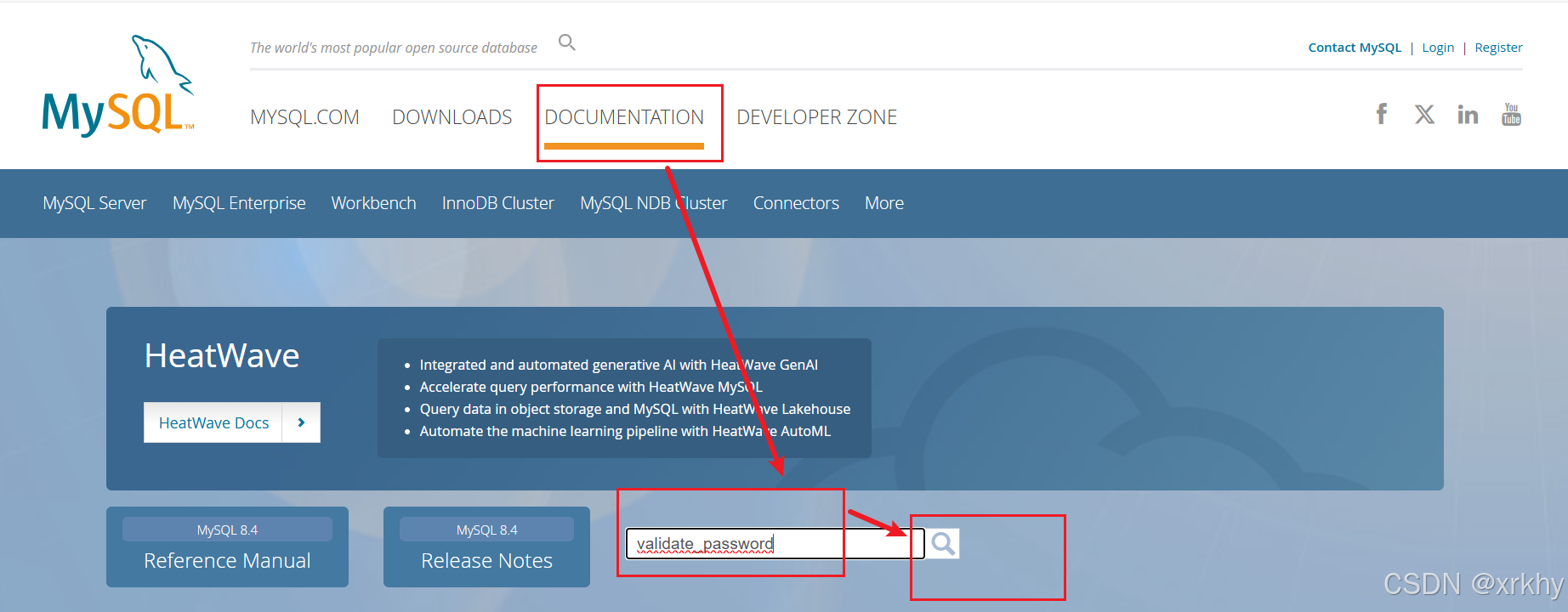The height and width of the screenshot is (612, 1568).
Task: Select the Connectors menu item
Action: point(796,203)
